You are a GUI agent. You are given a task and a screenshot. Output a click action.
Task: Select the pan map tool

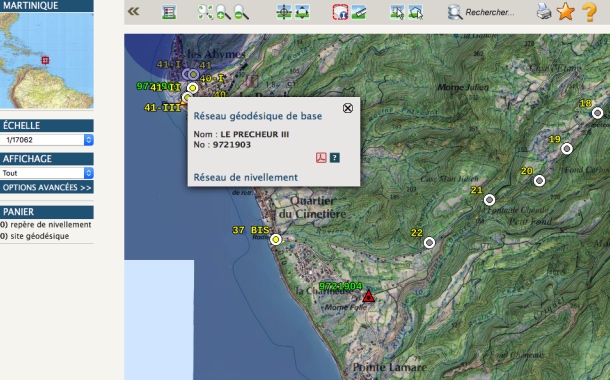tap(302, 12)
